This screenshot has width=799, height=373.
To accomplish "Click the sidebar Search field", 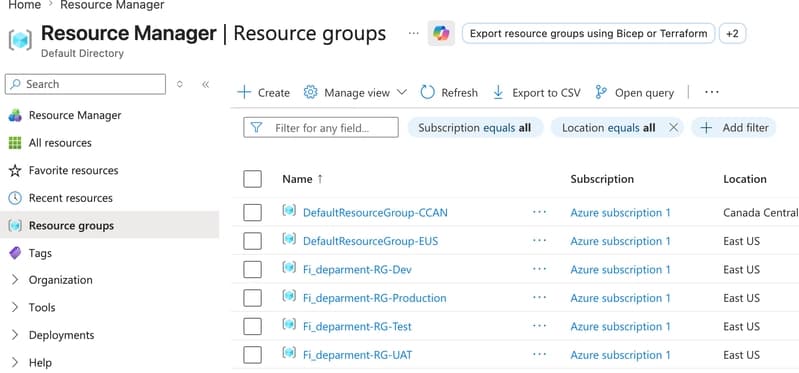I will (85, 84).
